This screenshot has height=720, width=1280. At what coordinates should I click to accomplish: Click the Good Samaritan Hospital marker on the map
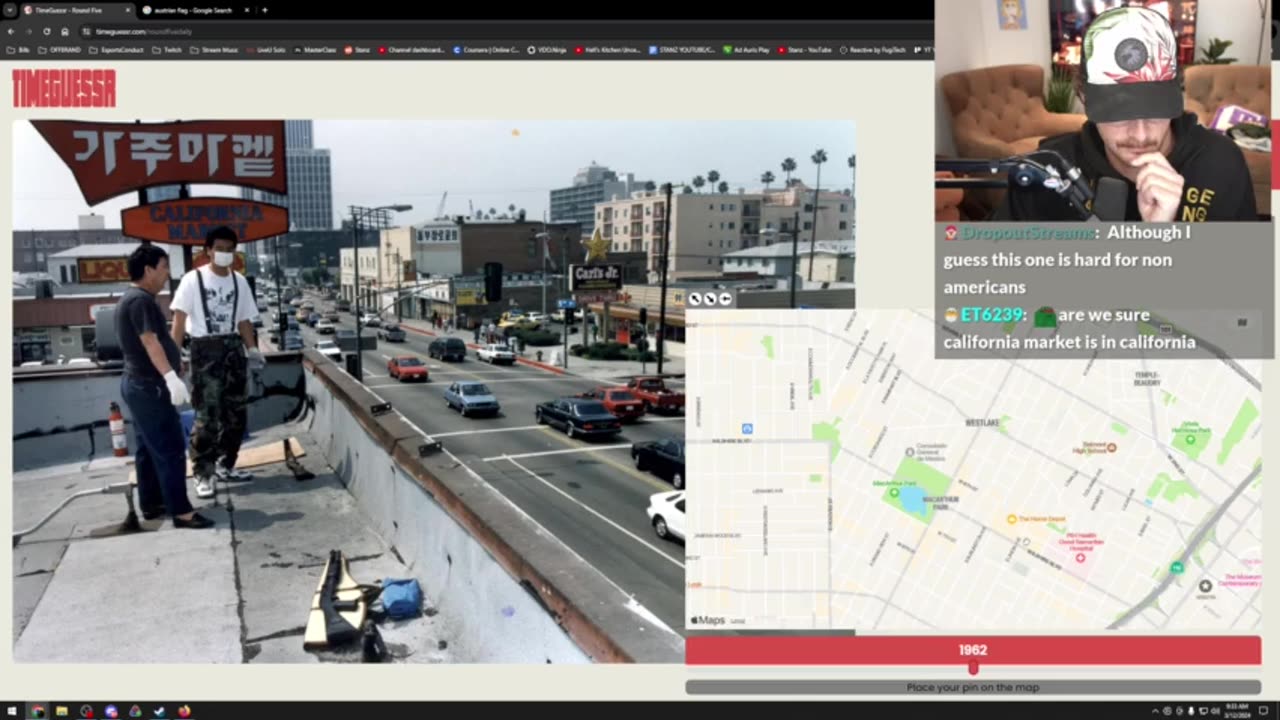pos(1080,558)
